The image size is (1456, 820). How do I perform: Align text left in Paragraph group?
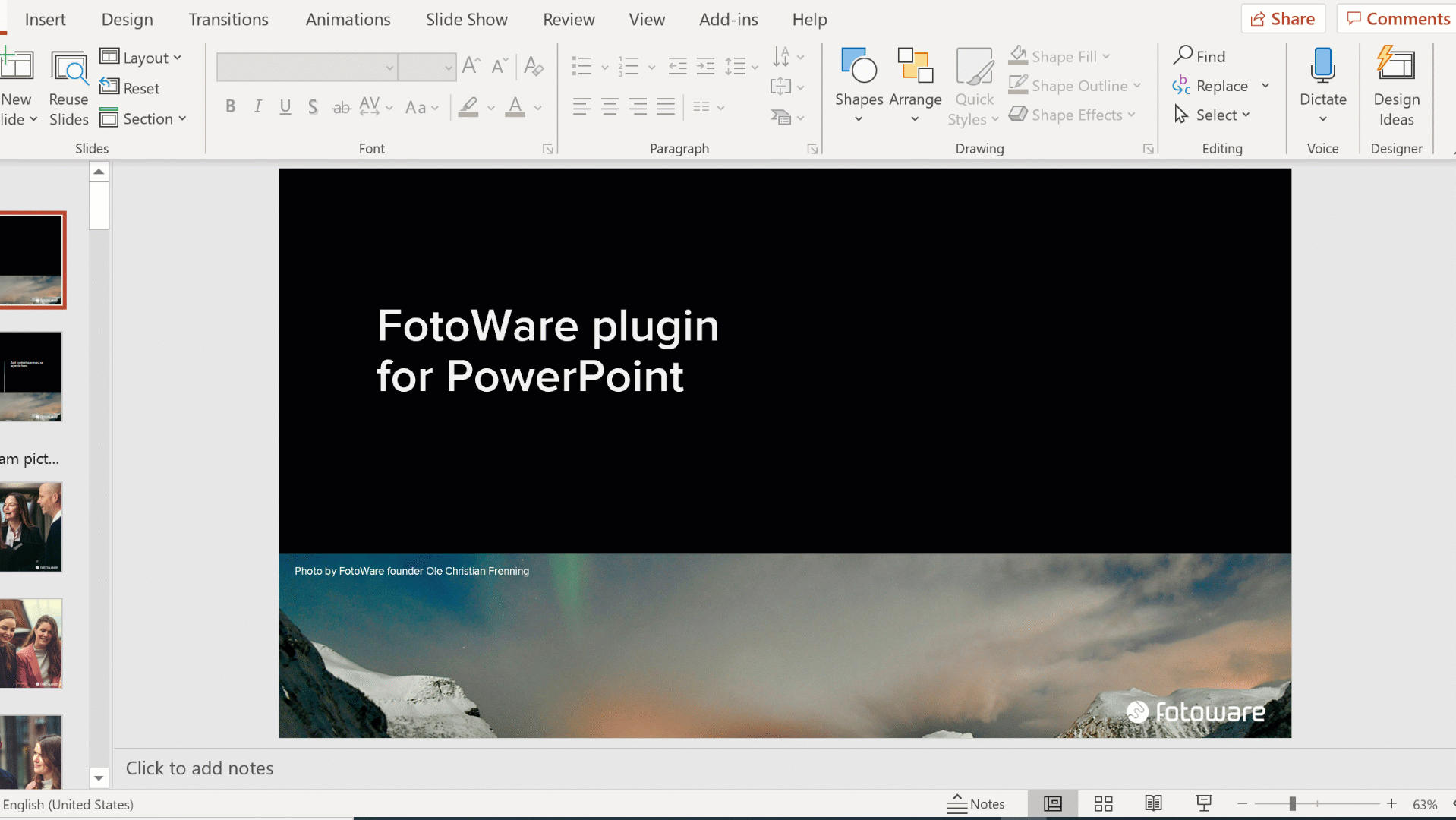point(582,107)
